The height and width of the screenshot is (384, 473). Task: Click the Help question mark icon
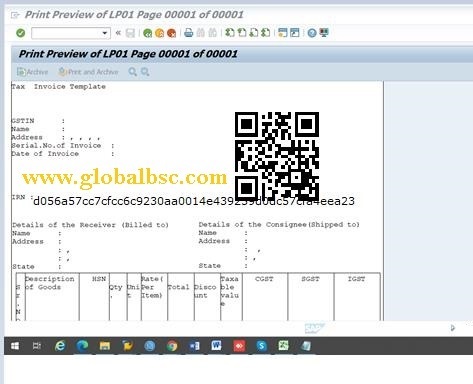312,33
